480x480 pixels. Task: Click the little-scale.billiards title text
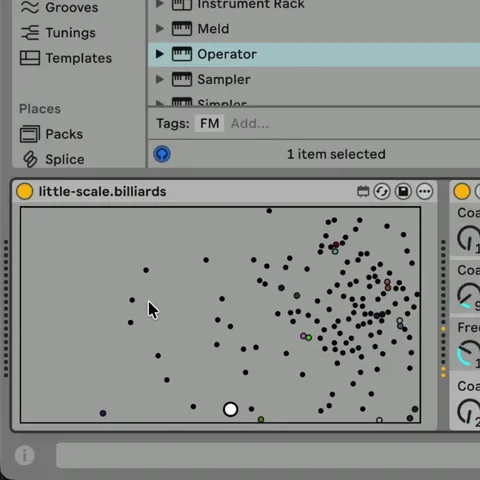coord(102,192)
